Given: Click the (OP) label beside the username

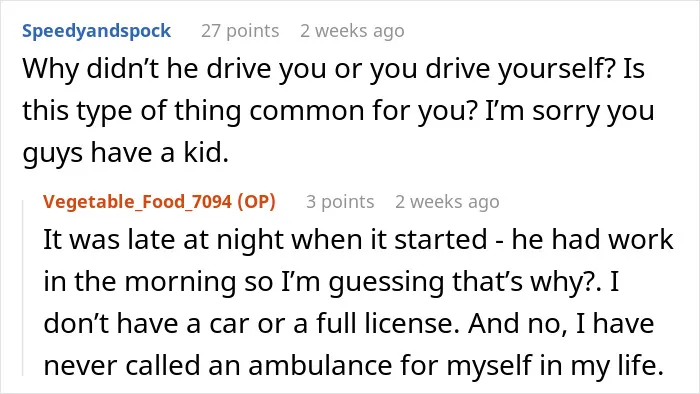Looking at the screenshot, I should tap(256, 202).
